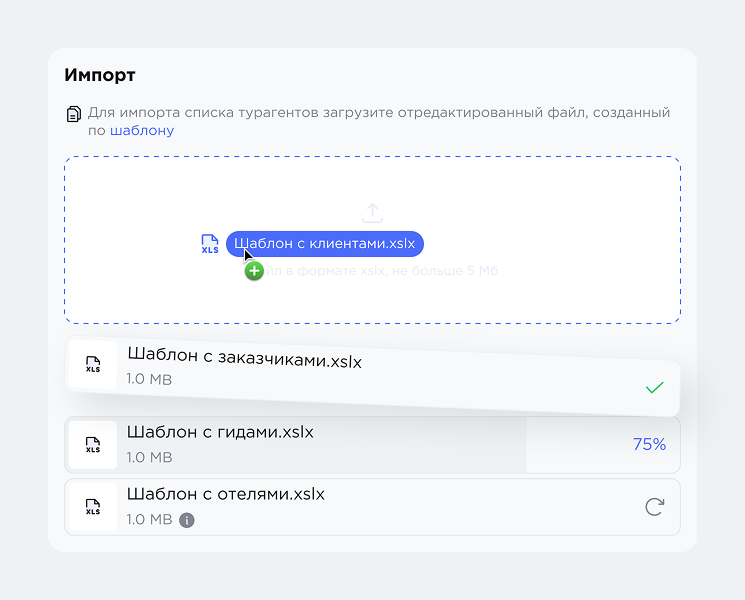745x600 pixels.
Task: Click the XLS icon for Шаблон с отелями
Action: (93, 507)
